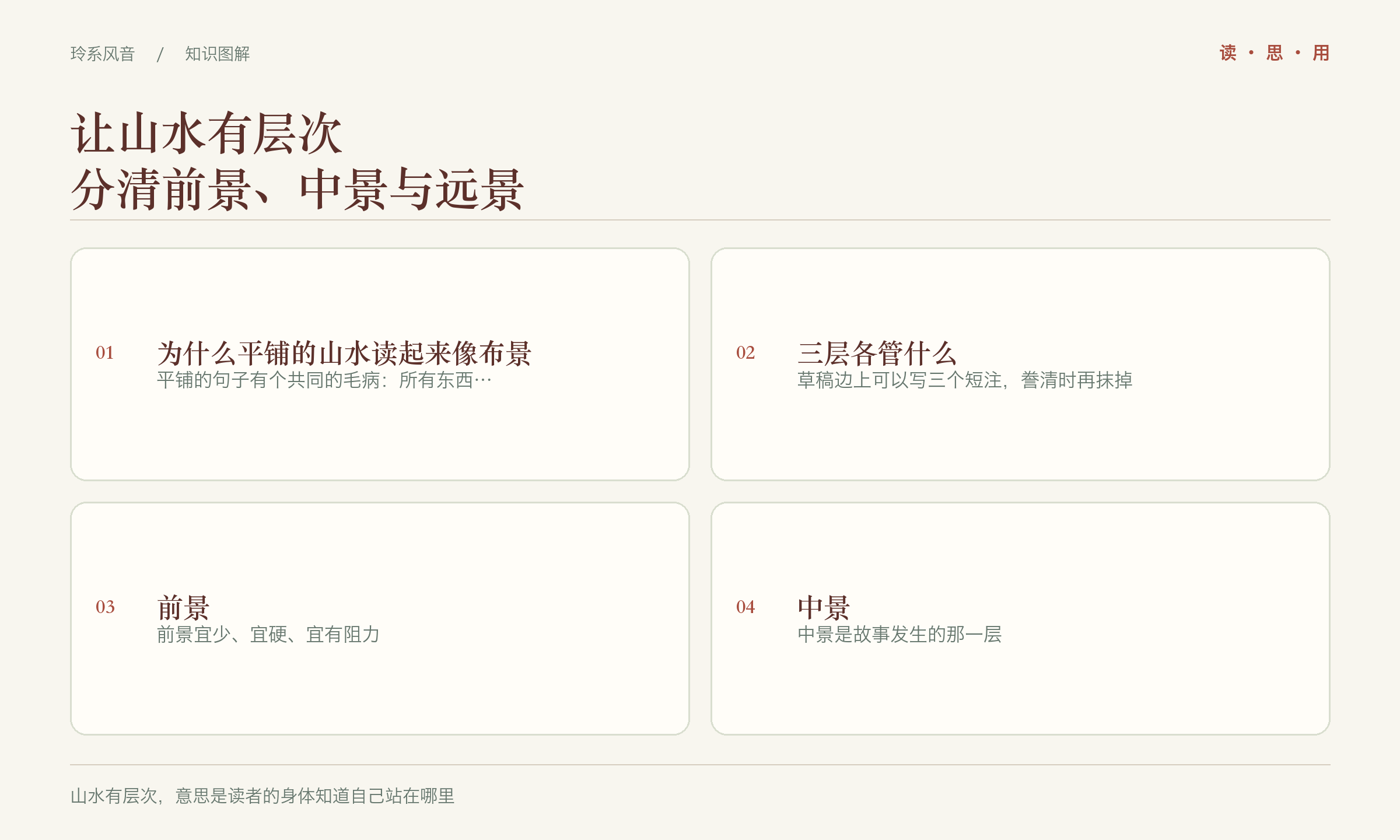Select the headline 让山水有层次
This screenshot has width=1400, height=840.
(206, 134)
